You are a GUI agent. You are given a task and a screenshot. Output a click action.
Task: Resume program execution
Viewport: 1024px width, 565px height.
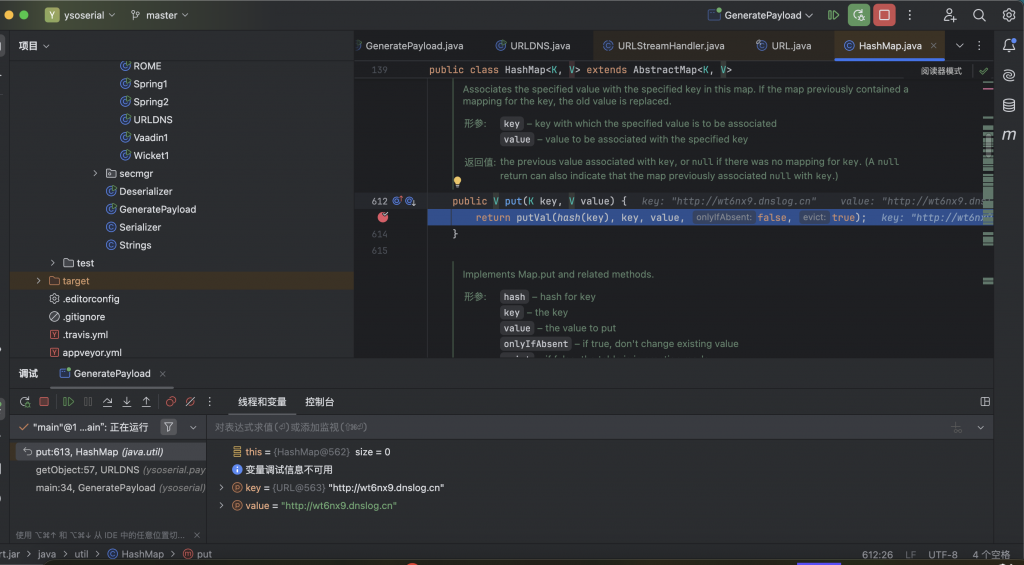pyautogui.click(x=68, y=402)
